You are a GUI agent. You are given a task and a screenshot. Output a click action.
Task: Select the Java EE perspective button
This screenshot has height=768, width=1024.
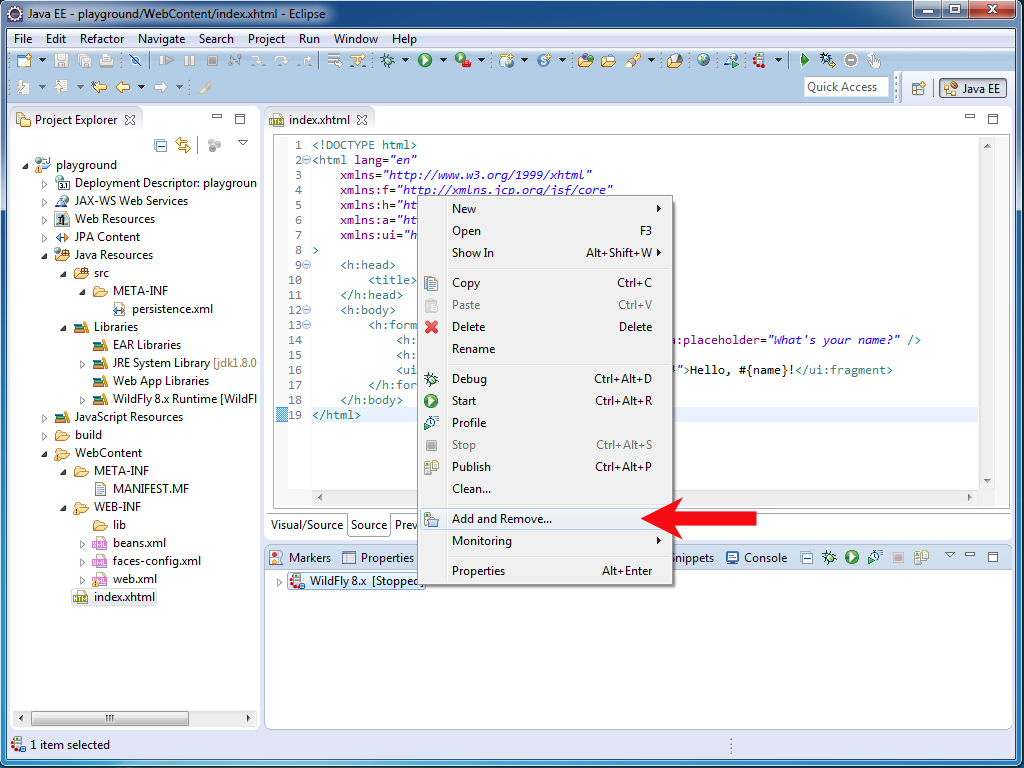pos(972,88)
